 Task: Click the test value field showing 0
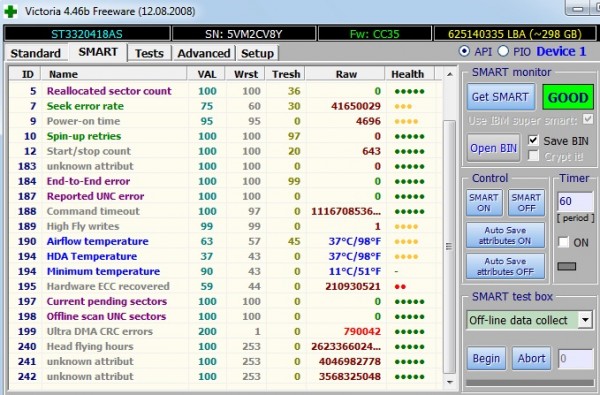(x=575, y=359)
